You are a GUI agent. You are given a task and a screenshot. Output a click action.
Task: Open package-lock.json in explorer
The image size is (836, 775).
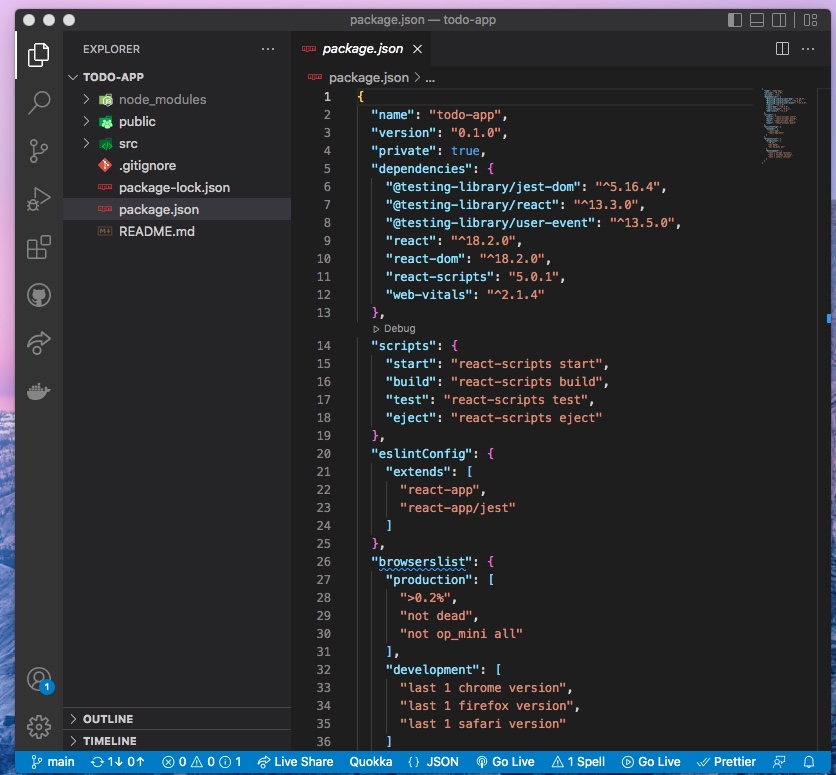point(177,188)
